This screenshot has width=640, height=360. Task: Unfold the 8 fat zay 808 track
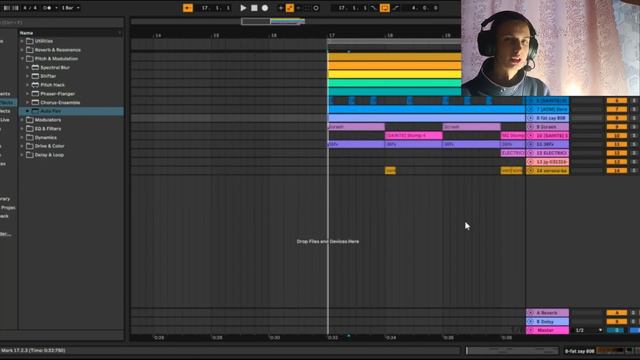click(x=531, y=118)
